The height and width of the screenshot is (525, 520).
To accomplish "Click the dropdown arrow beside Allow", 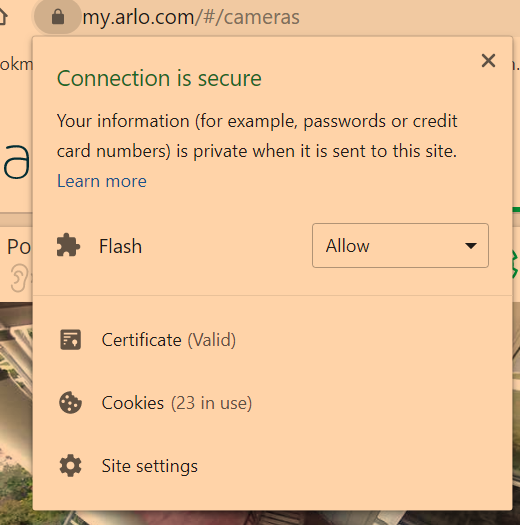I will tap(471, 246).
